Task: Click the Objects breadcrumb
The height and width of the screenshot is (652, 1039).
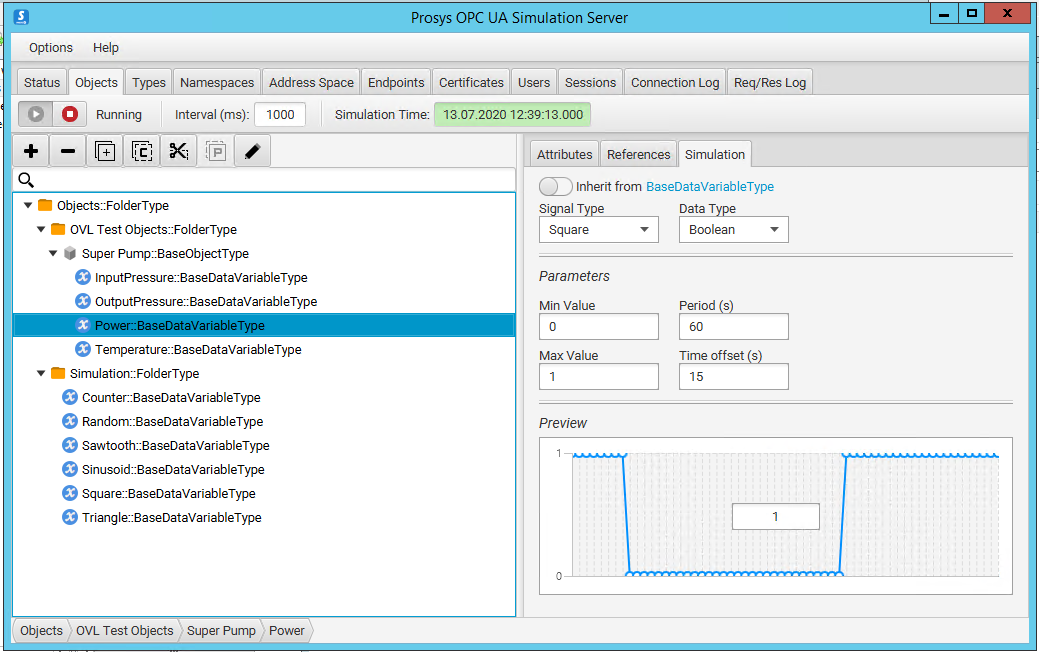Action: pyautogui.click(x=41, y=630)
